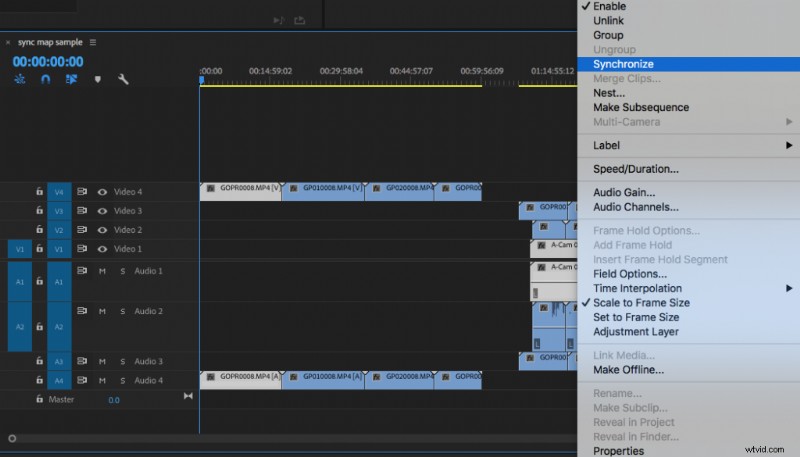Screen dimensions: 800x457
Task: Toggle Sync Lock for Audio 2
Action: click(82, 311)
